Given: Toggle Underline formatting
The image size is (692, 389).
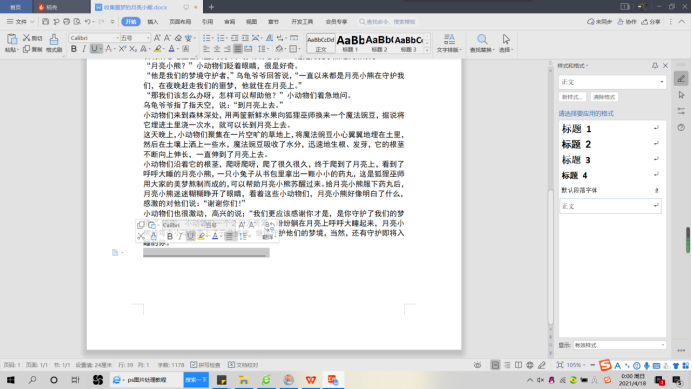Looking at the screenshot, I should 94,49.
